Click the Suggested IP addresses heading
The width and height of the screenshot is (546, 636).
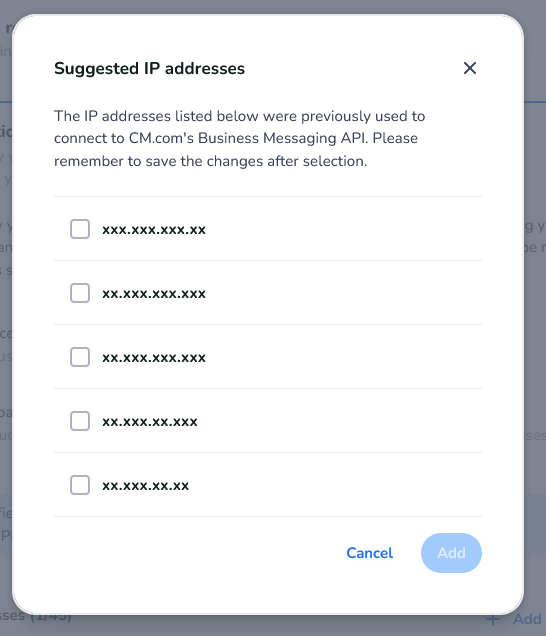point(149,69)
